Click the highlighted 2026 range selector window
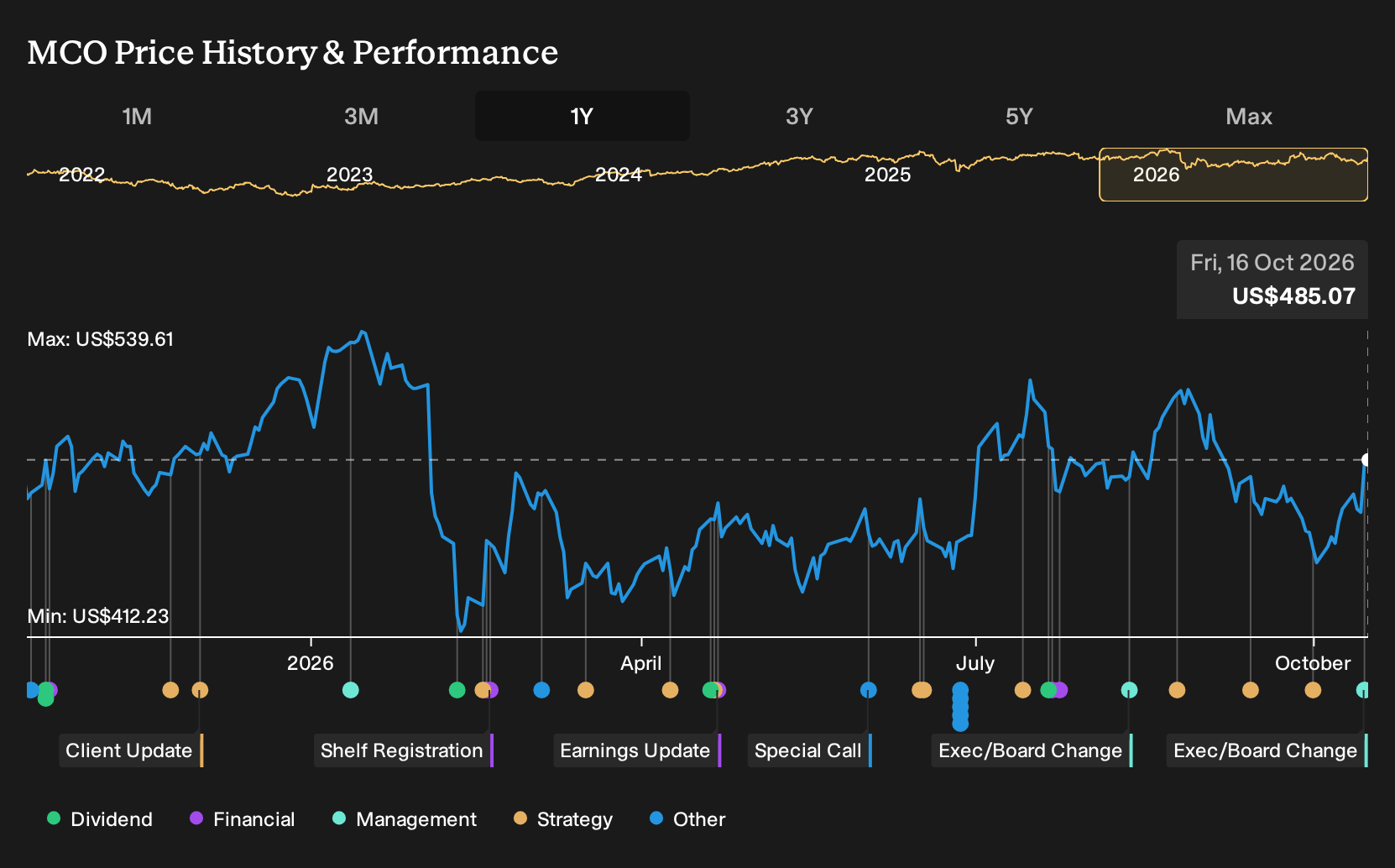The image size is (1395, 868). tap(1233, 175)
